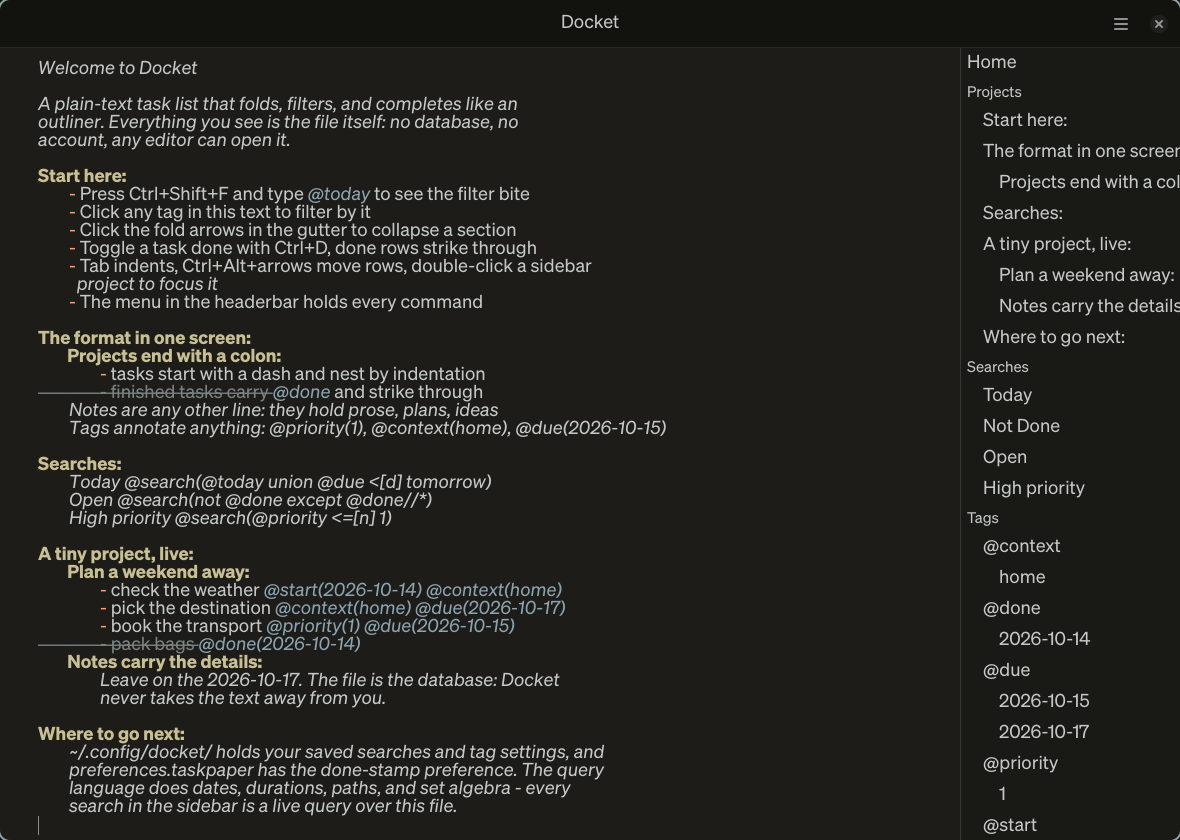Open 'The format in one screen' sidebar project
The height and width of the screenshot is (840, 1180).
click(x=1081, y=151)
